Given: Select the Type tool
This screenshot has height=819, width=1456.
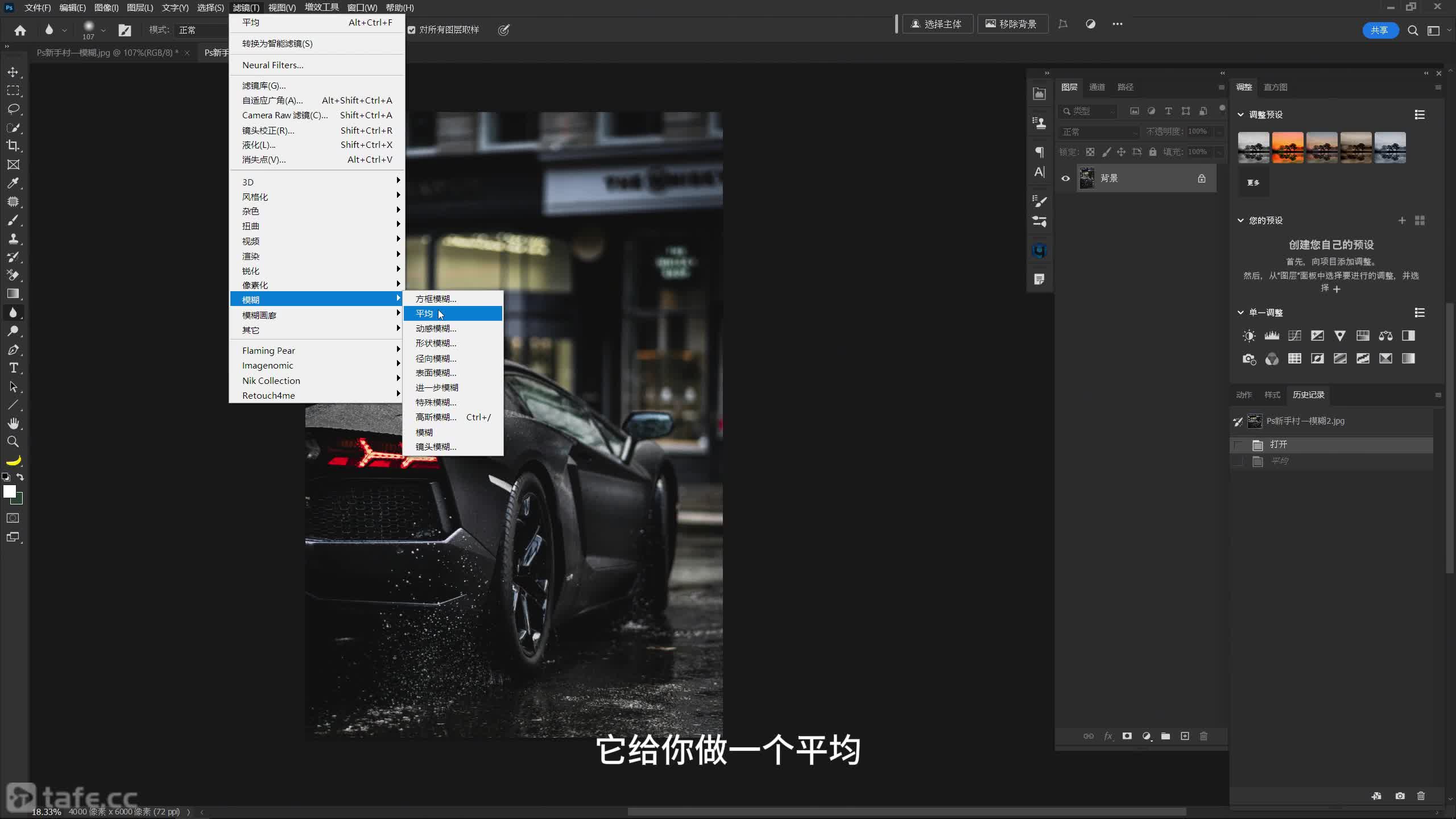Looking at the screenshot, I should click(13, 368).
